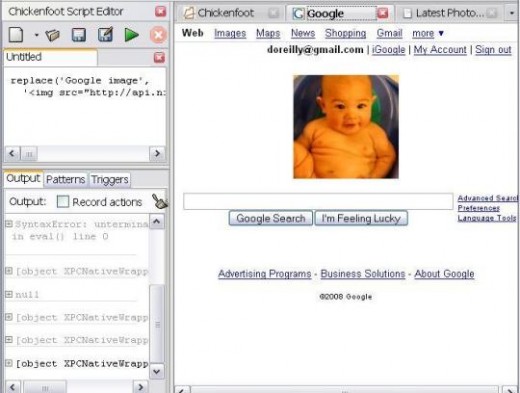This screenshot has height=393, width=520.
Task: Run the script with green play icon
Action: point(131,35)
